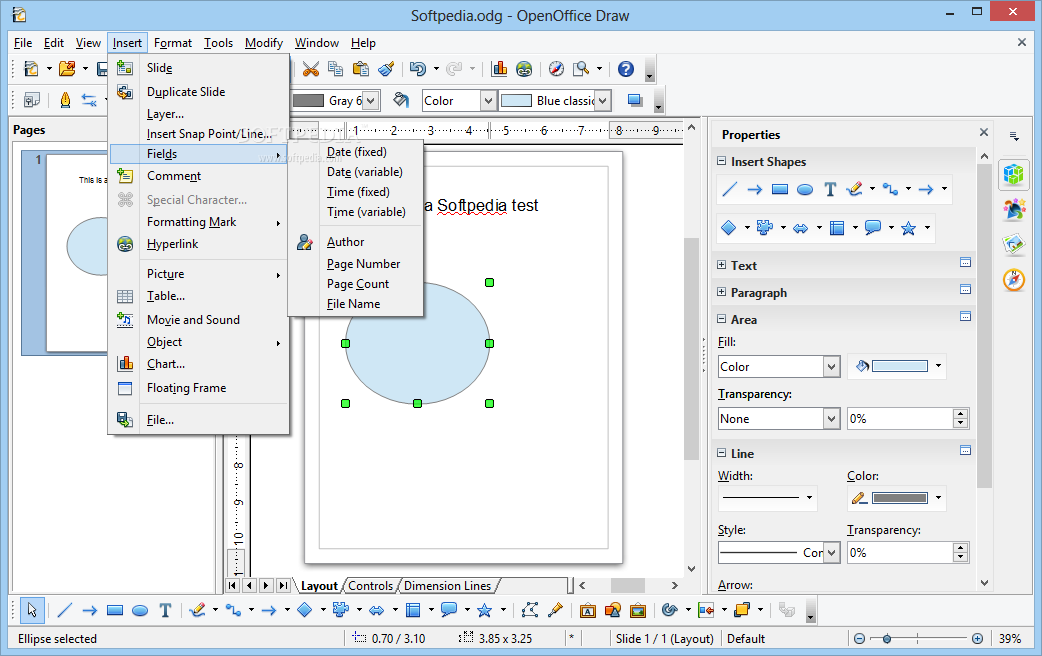Open the Transparency None dropdown
This screenshot has width=1042, height=656.
pyautogui.click(x=831, y=419)
